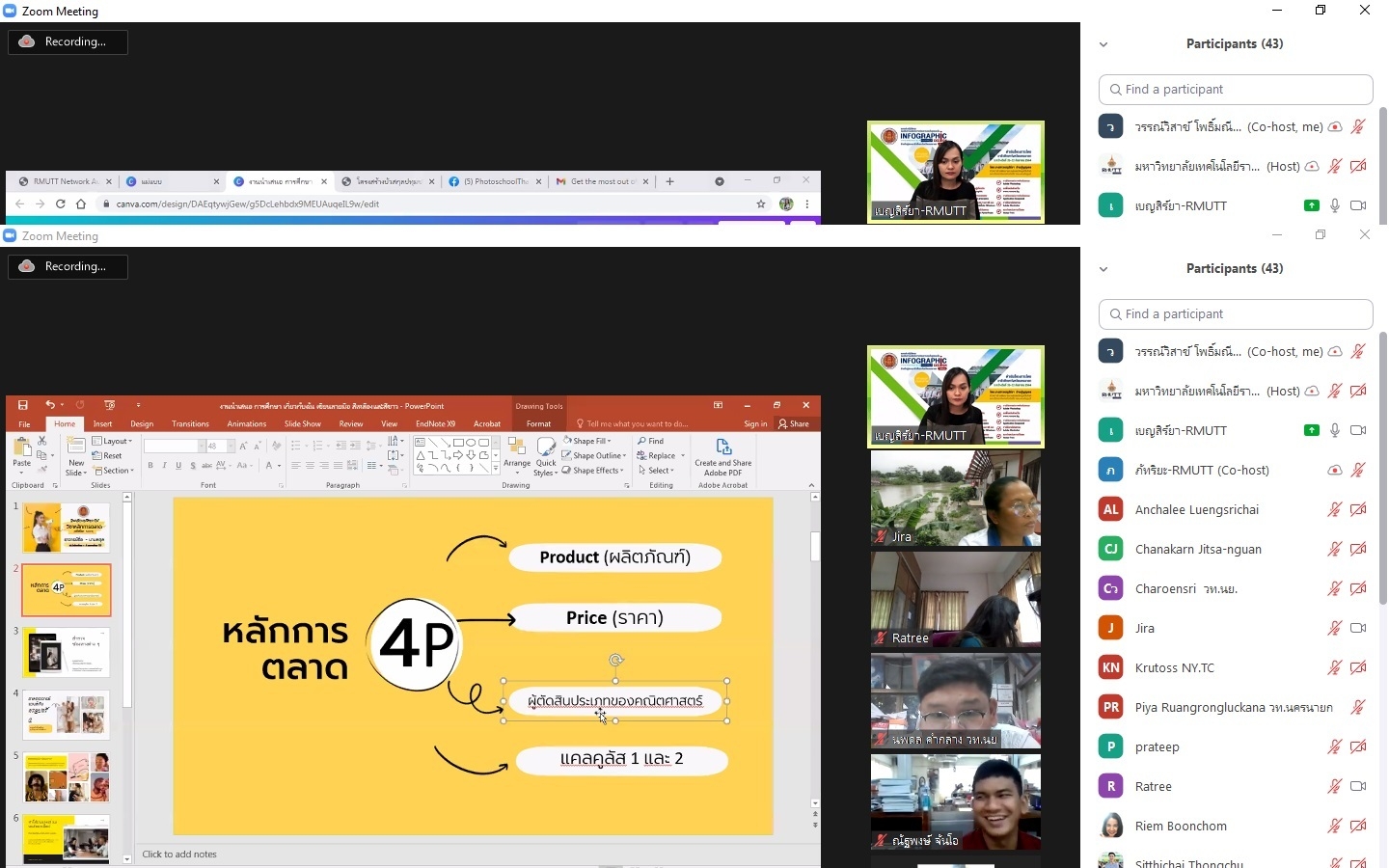The width and height of the screenshot is (1389, 868).
Task: Collapse the lower Zoom window's Participants (43) chevron
Action: (1103, 269)
